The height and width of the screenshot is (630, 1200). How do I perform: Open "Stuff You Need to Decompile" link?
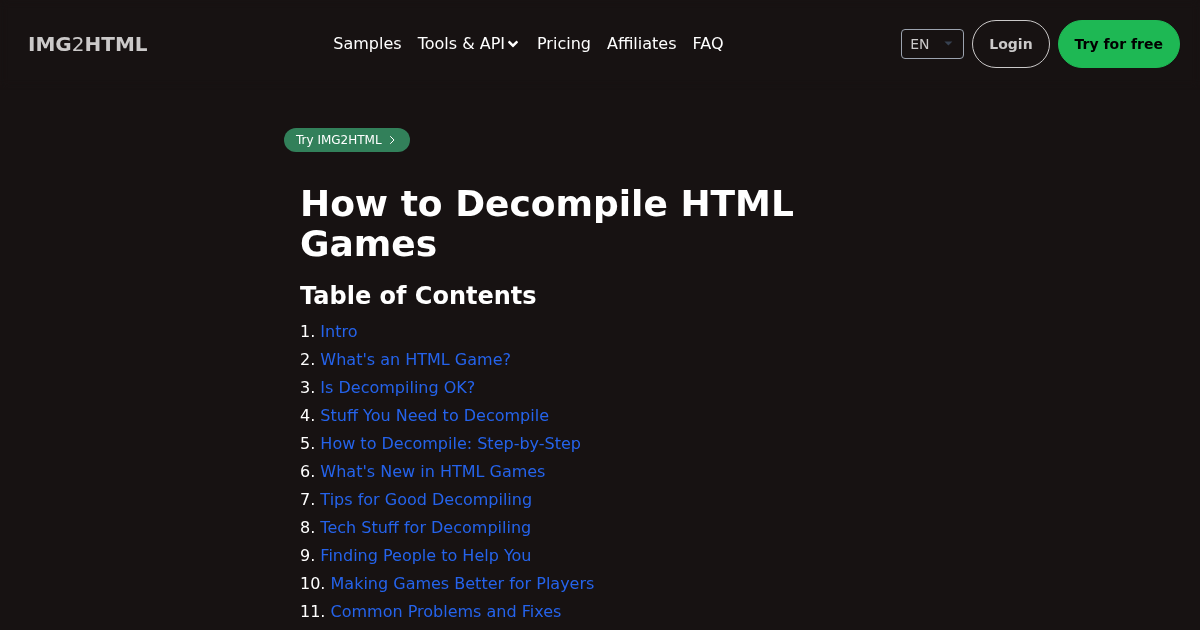click(434, 416)
